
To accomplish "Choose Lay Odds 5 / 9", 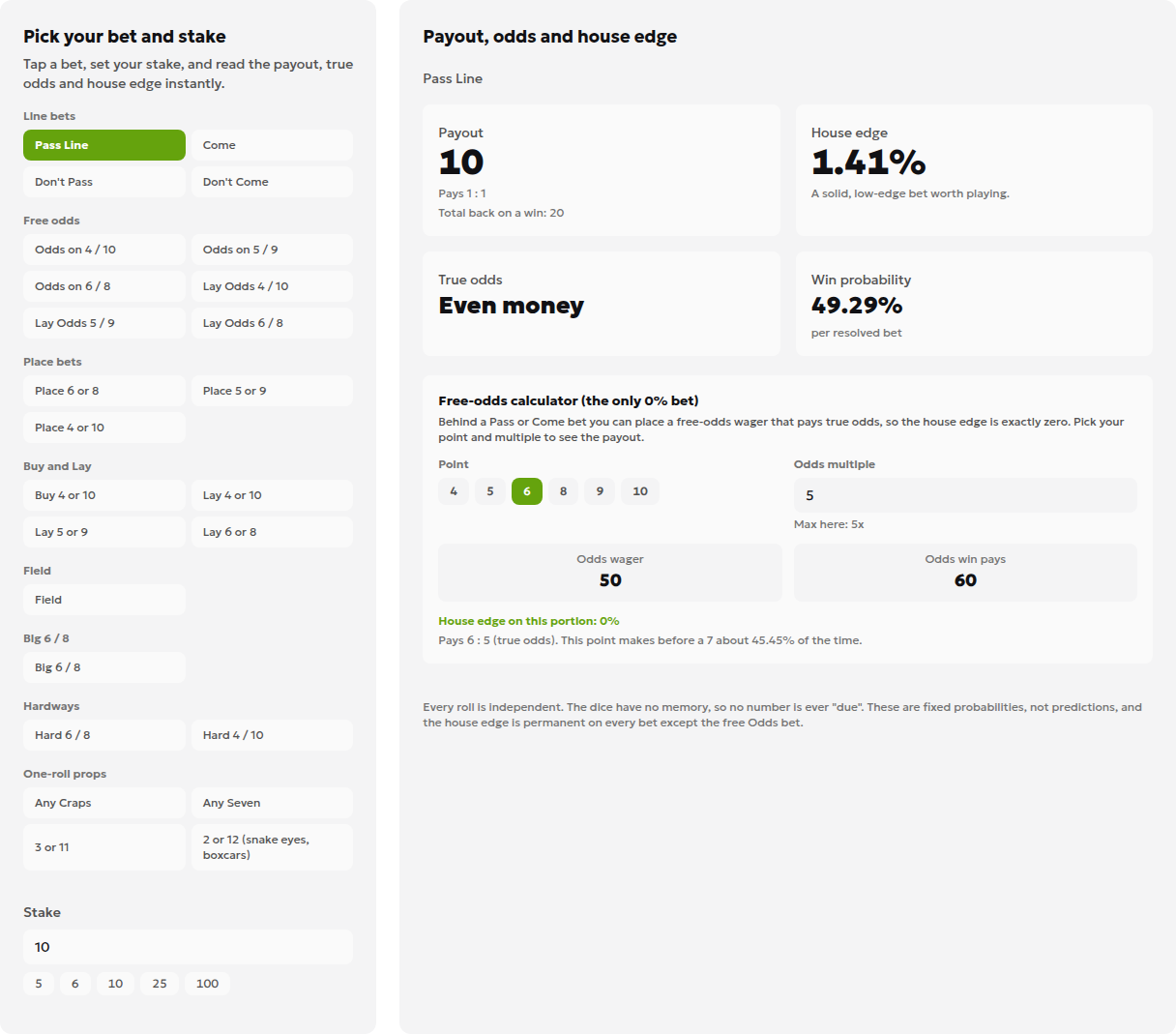I will click(104, 323).
